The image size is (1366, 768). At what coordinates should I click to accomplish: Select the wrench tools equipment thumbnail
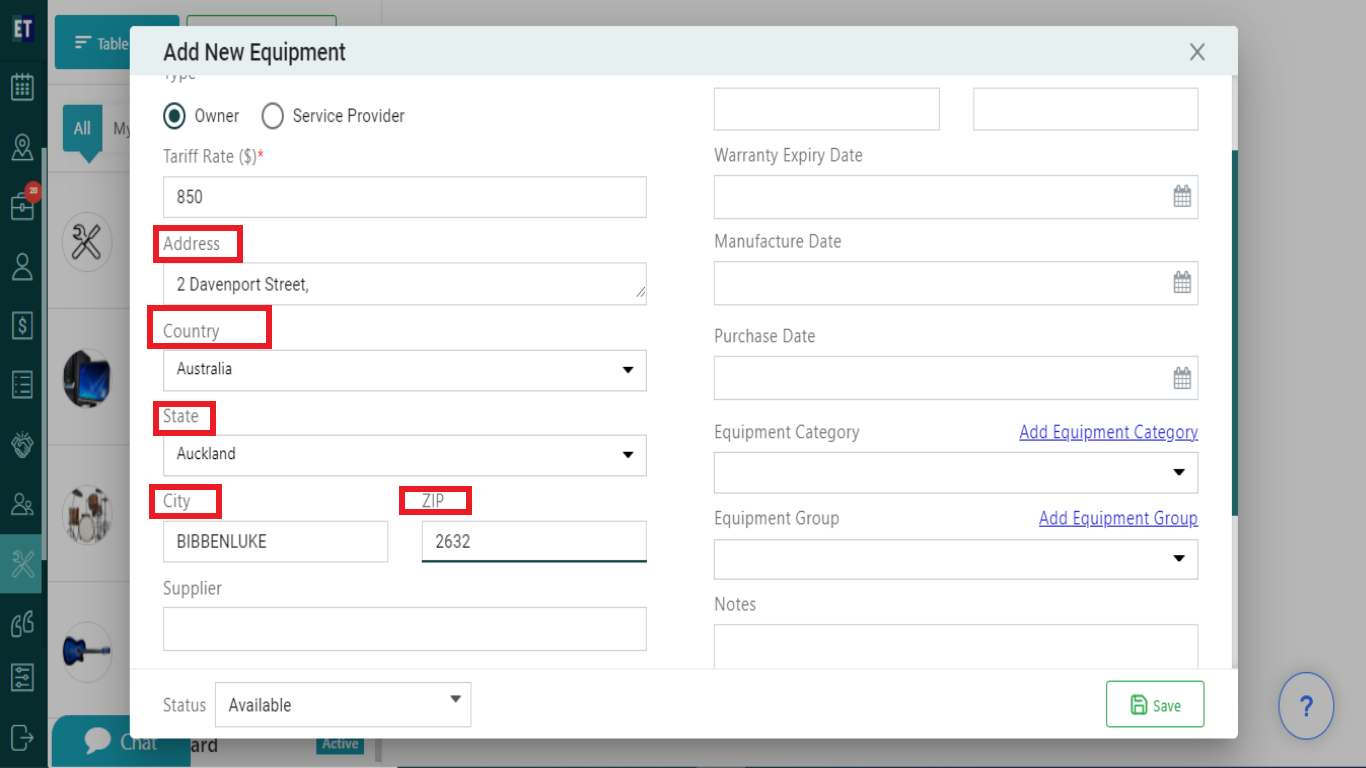(x=87, y=242)
